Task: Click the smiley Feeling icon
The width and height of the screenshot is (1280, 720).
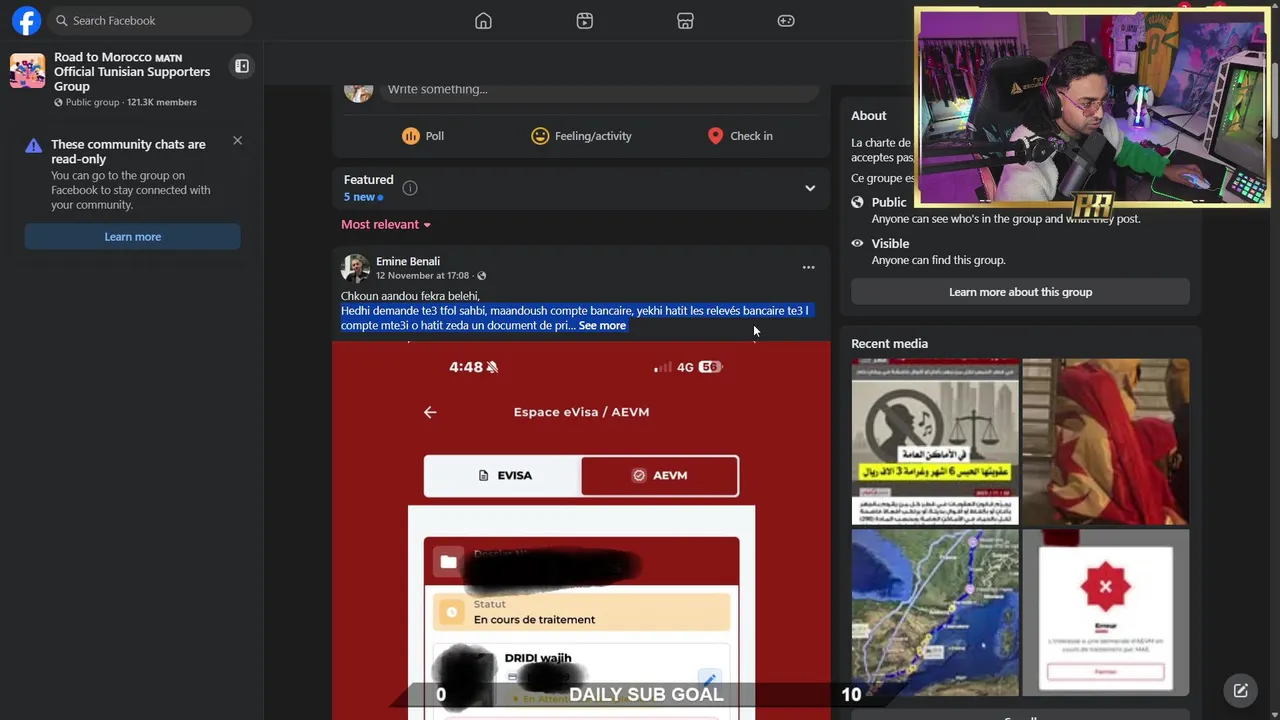Action: pyautogui.click(x=540, y=136)
